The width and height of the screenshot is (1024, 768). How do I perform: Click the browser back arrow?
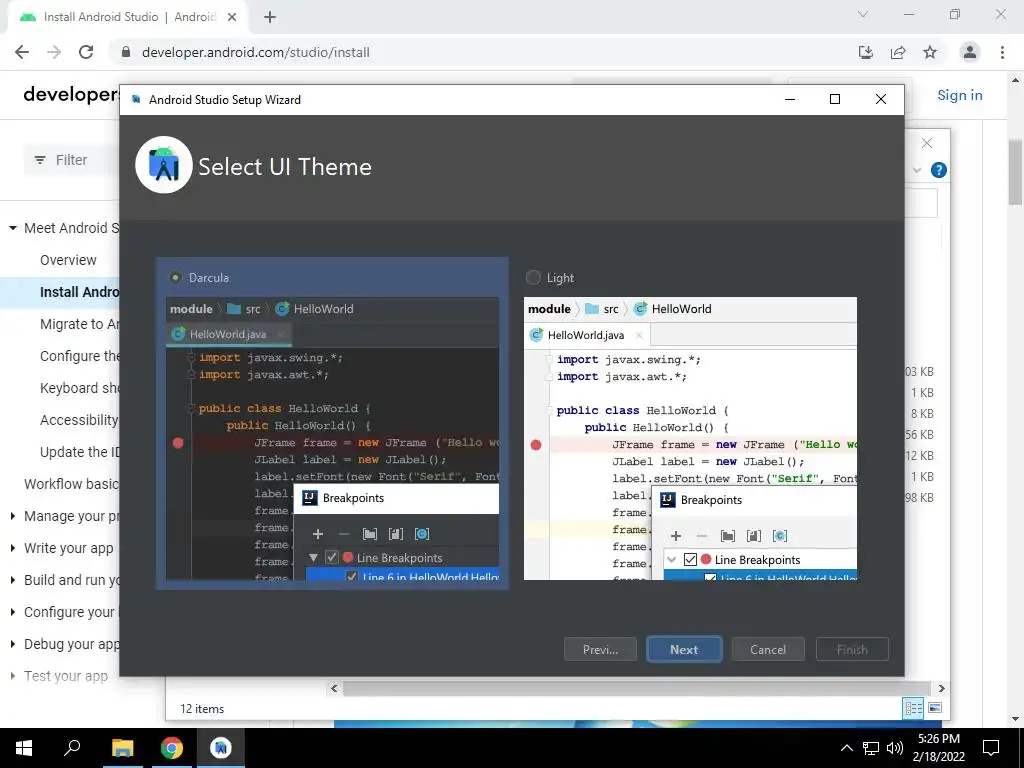click(x=22, y=52)
